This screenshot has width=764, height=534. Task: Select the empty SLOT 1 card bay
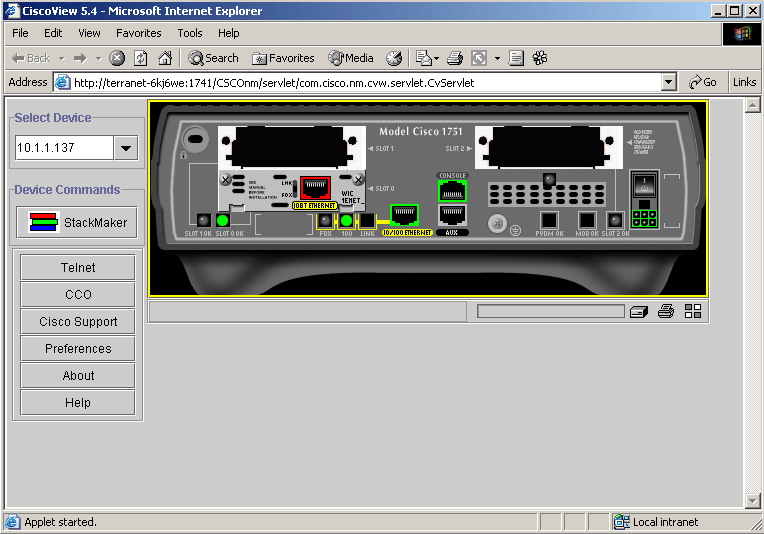[291, 147]
